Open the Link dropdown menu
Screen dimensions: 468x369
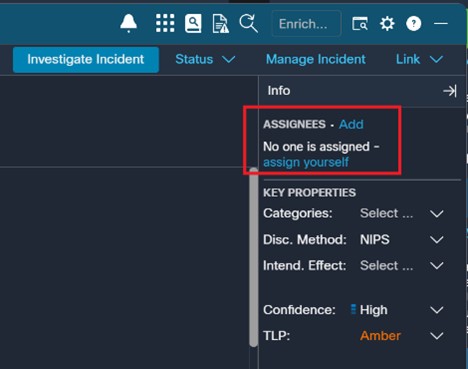pyautogui.click(x=419, y=59)
